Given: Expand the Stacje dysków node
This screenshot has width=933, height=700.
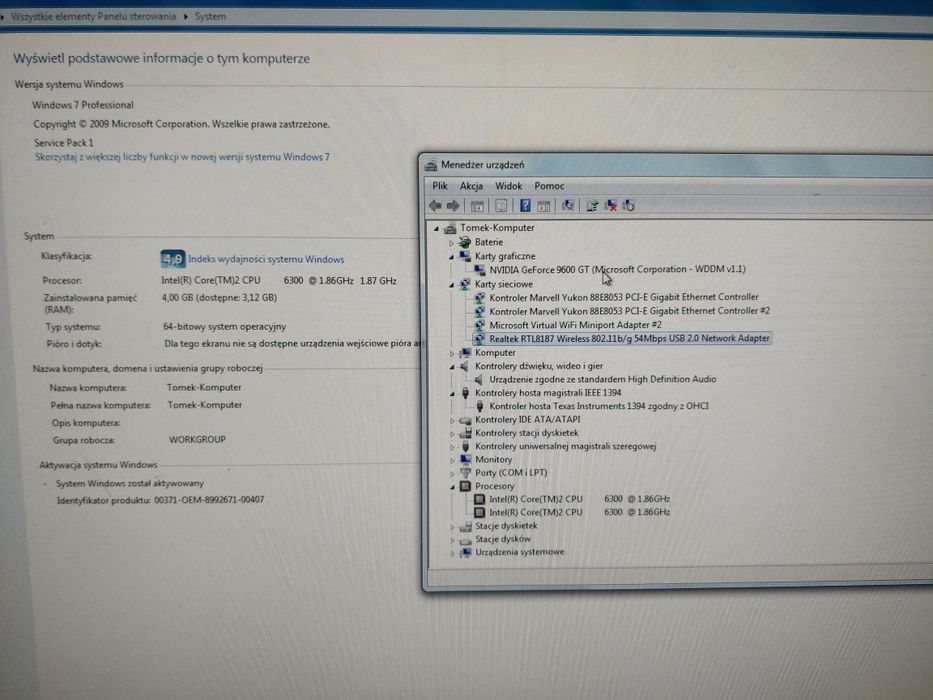Looking at the screenshot, I should [452, 540].
